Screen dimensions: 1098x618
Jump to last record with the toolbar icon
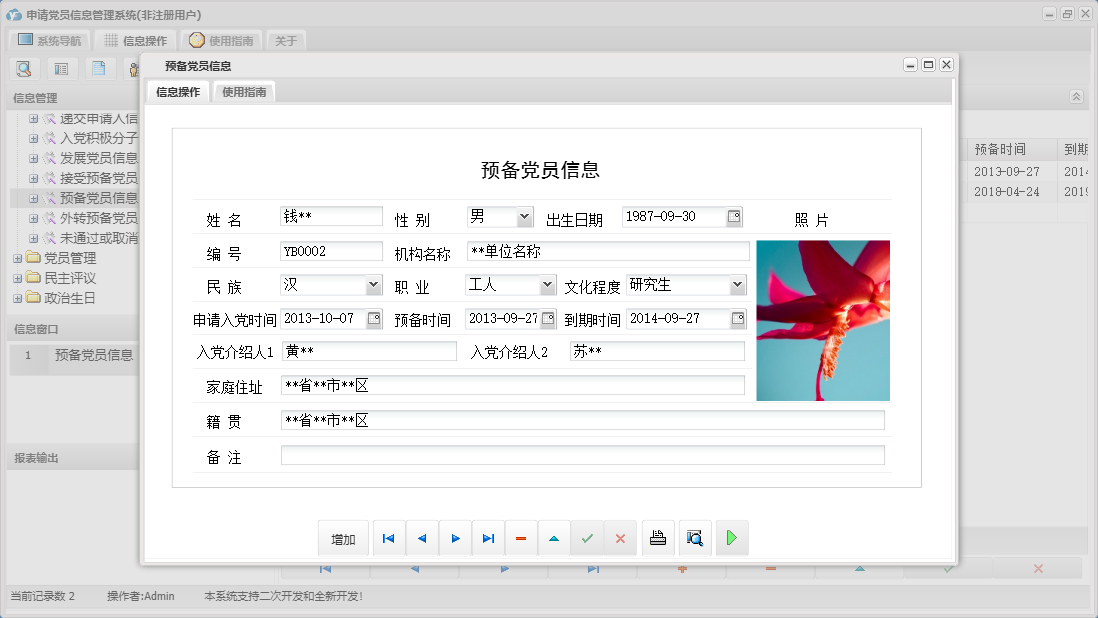pyautogui.click(x=488, y=538)
